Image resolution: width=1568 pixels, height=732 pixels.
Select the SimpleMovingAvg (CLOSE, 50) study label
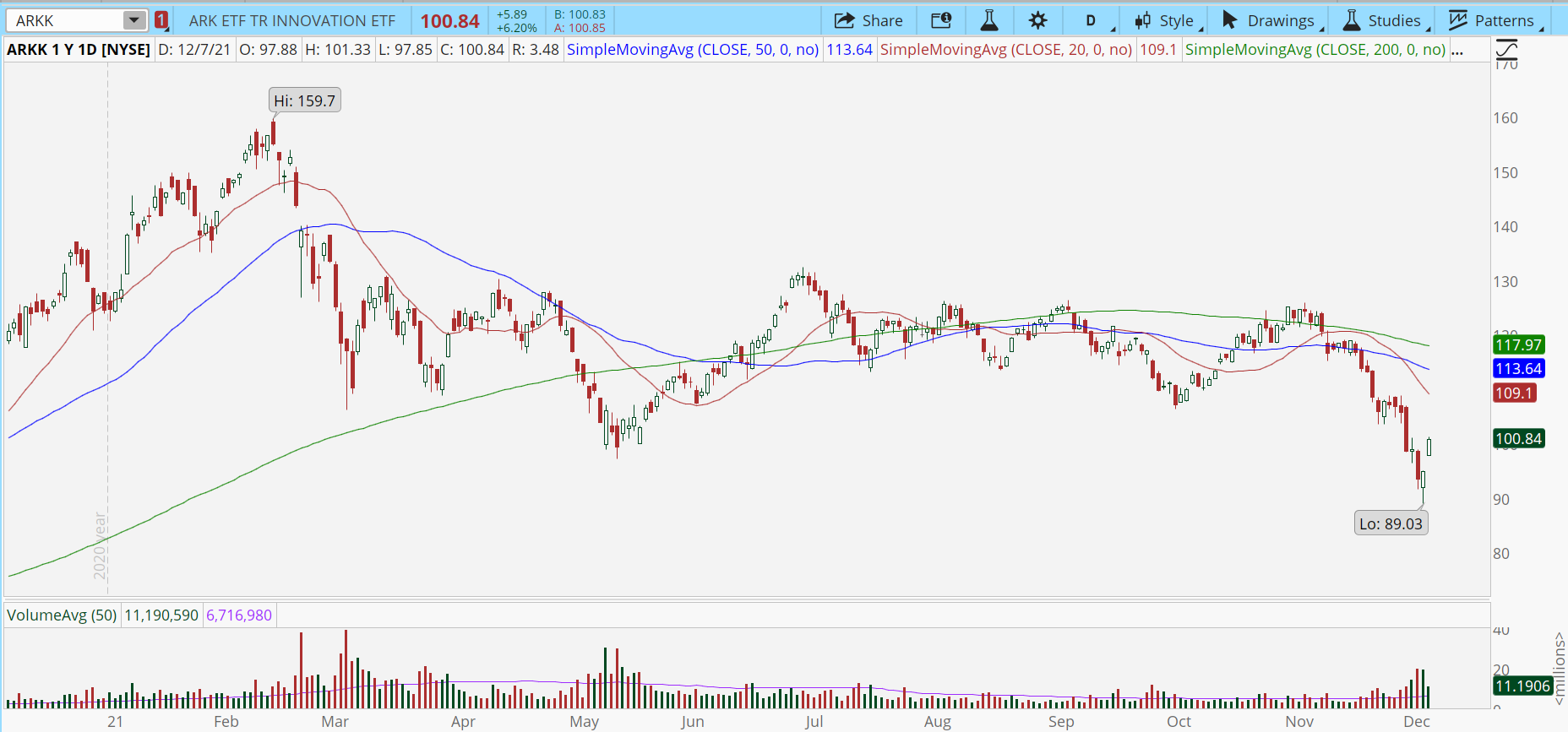(693, 50)
